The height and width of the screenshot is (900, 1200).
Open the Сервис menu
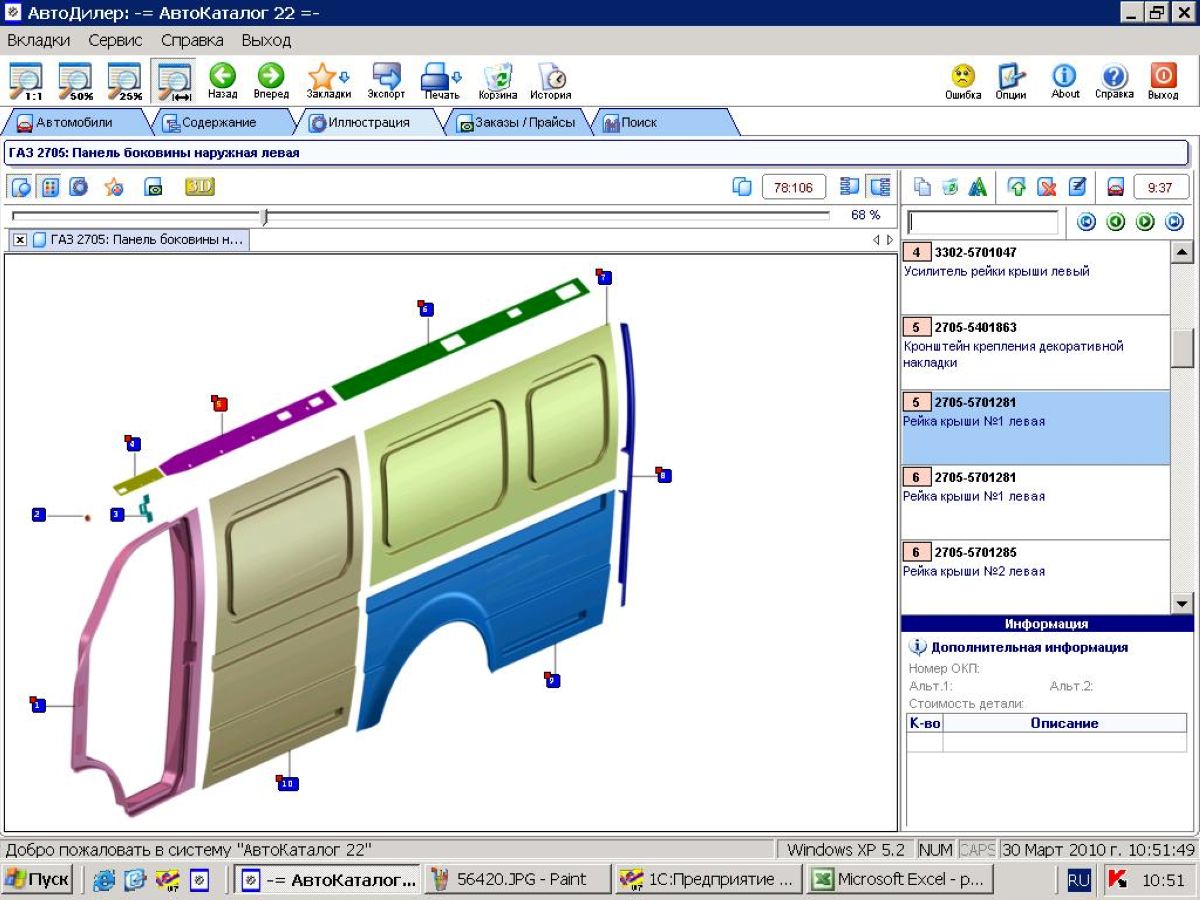click(115, 40)
